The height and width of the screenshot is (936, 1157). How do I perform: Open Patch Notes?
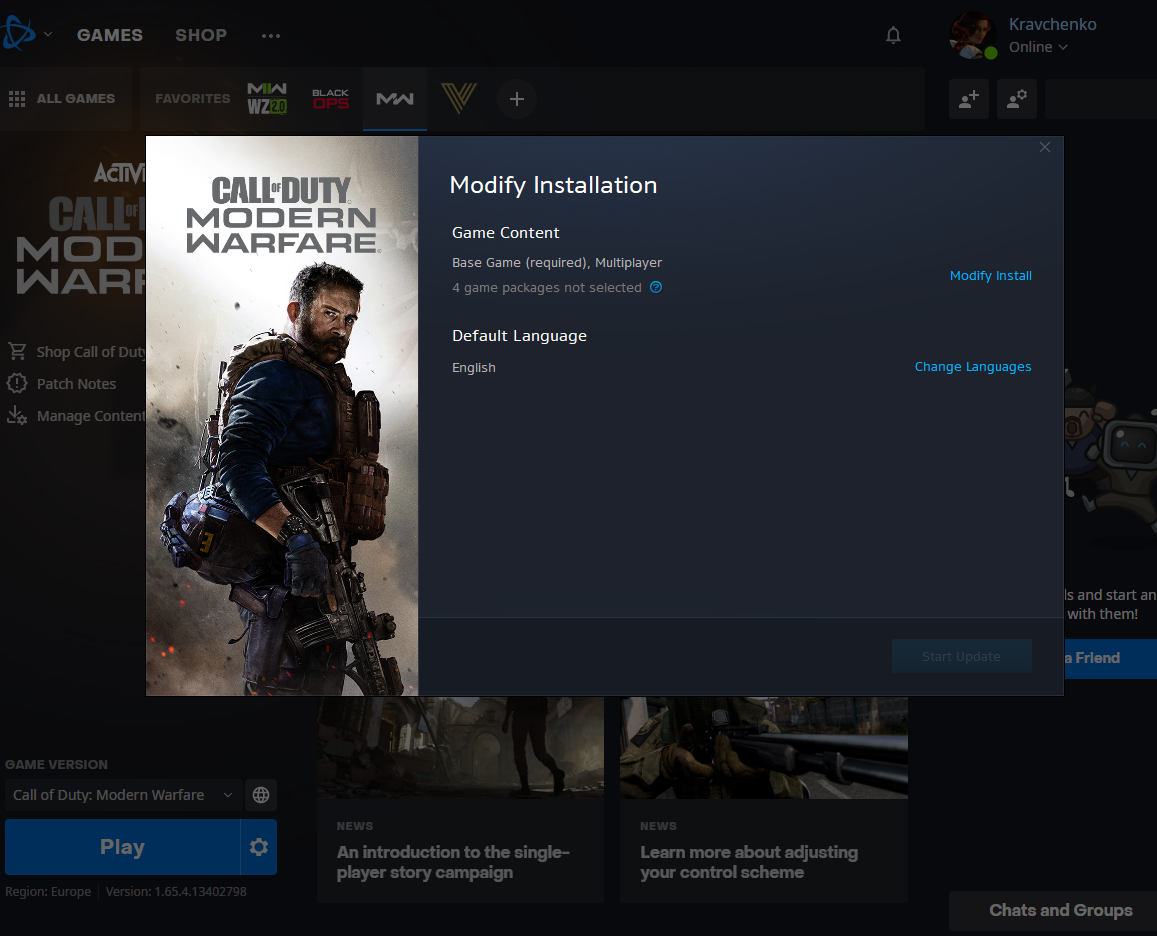click(76, 384)
